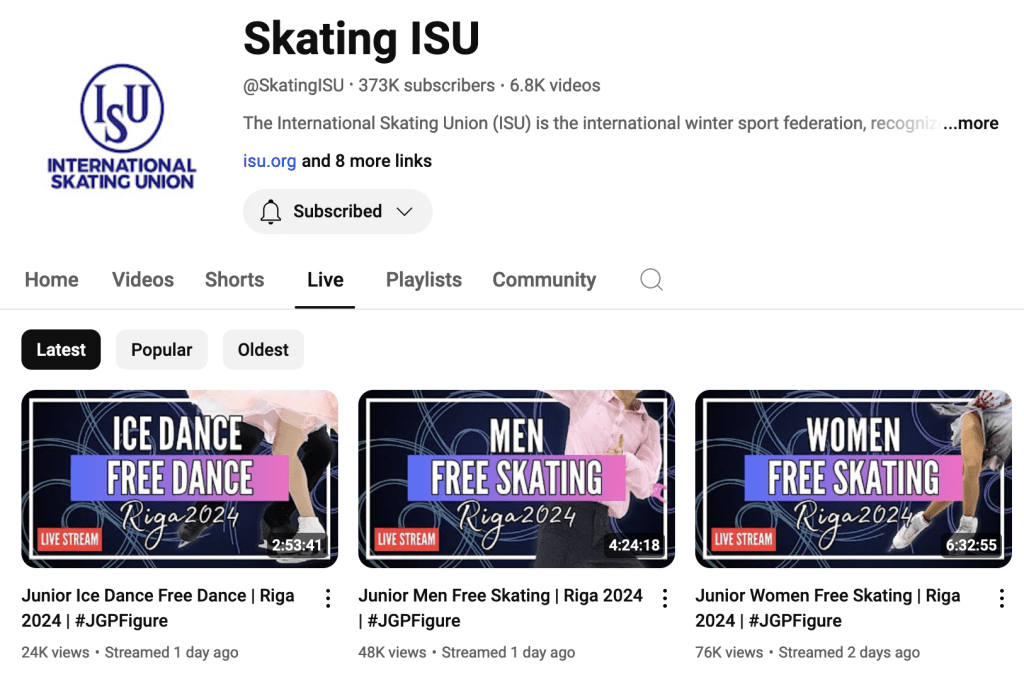Play the Men Free Skating thumbnail
Image resolution: width=1024 pixels, height=684 pixels.
tap(517, 479)
